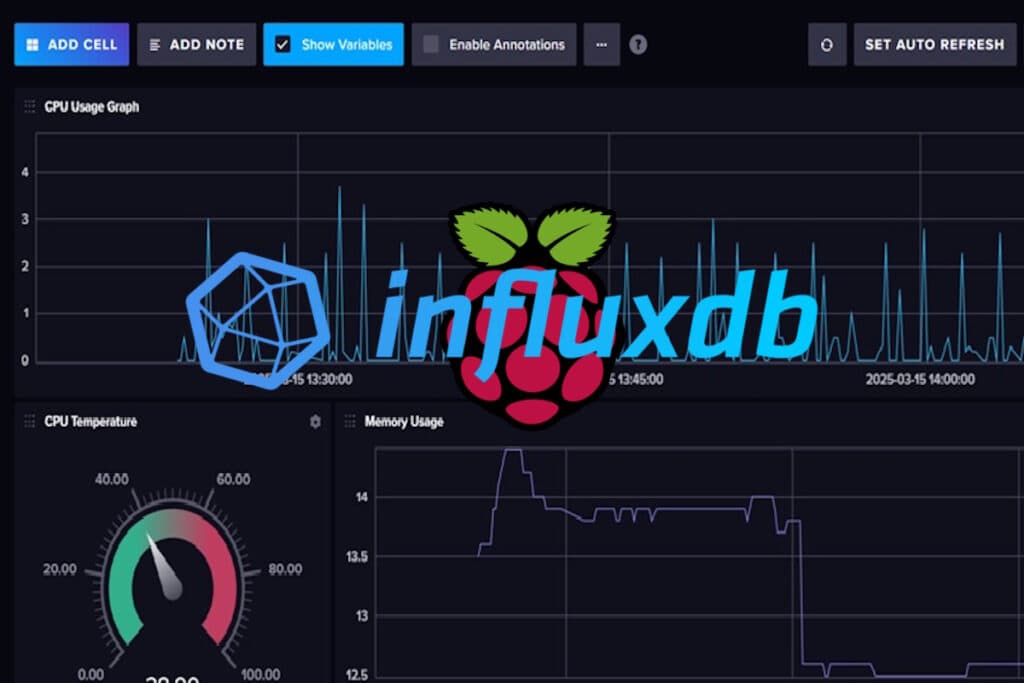Click the InfluxDB polygon logo icon
This screenshot has width=1024, height=683.
(258, 306)
